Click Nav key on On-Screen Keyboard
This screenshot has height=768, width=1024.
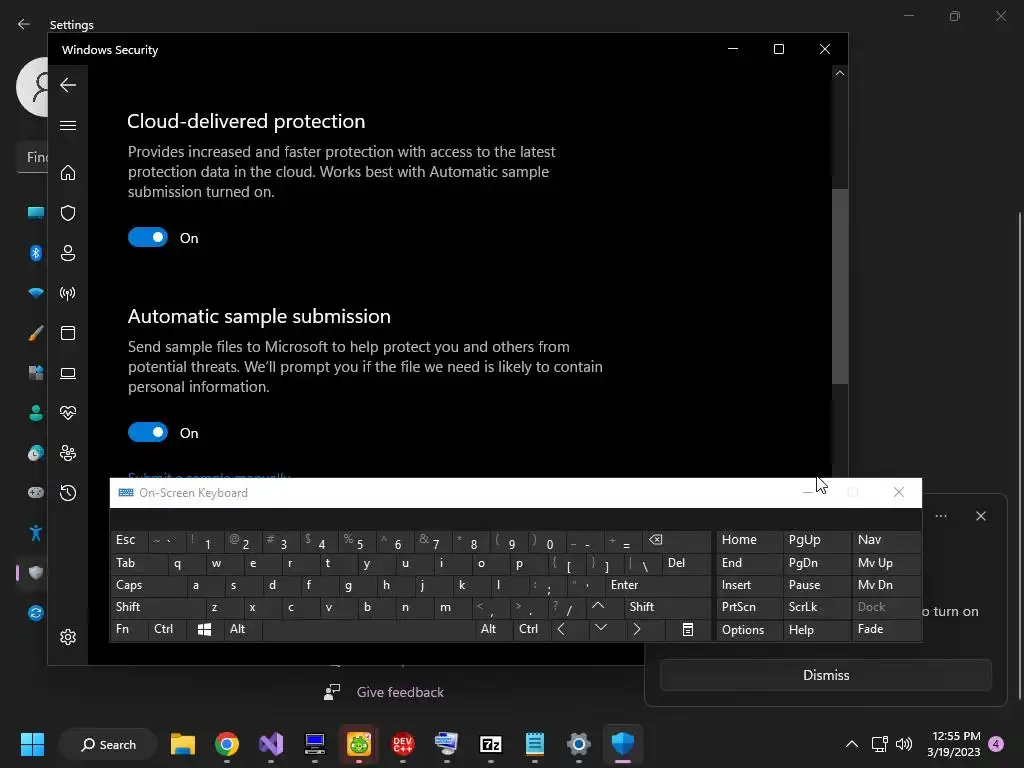(886, 541)
